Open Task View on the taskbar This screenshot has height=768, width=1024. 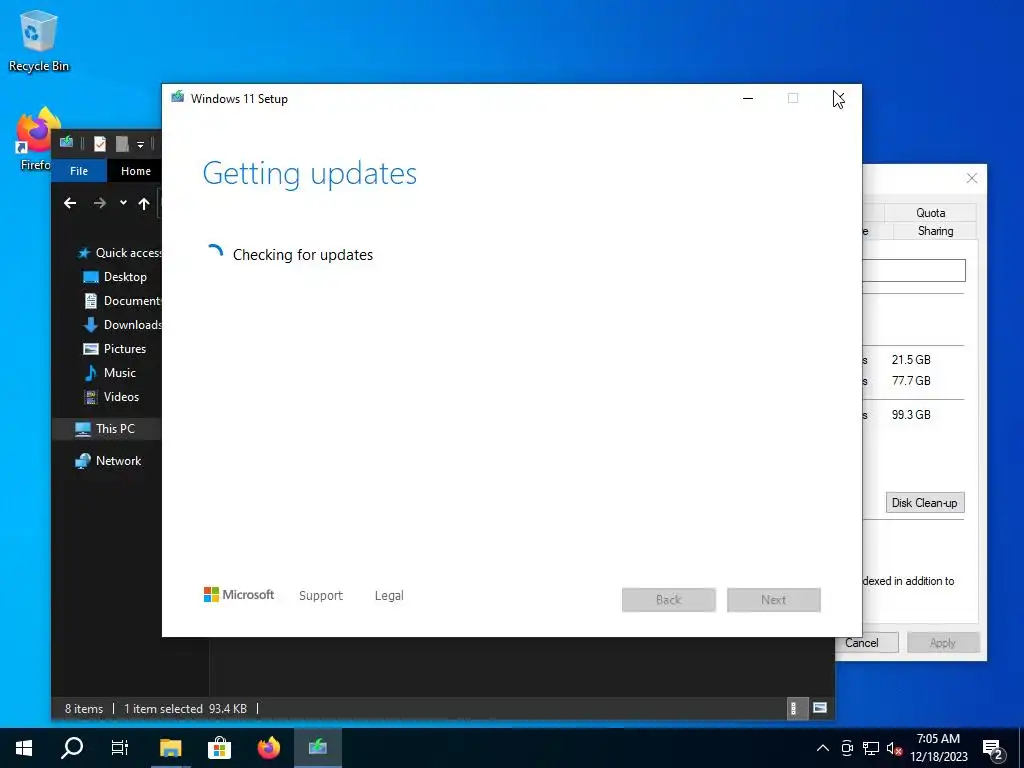click(120, 748)
